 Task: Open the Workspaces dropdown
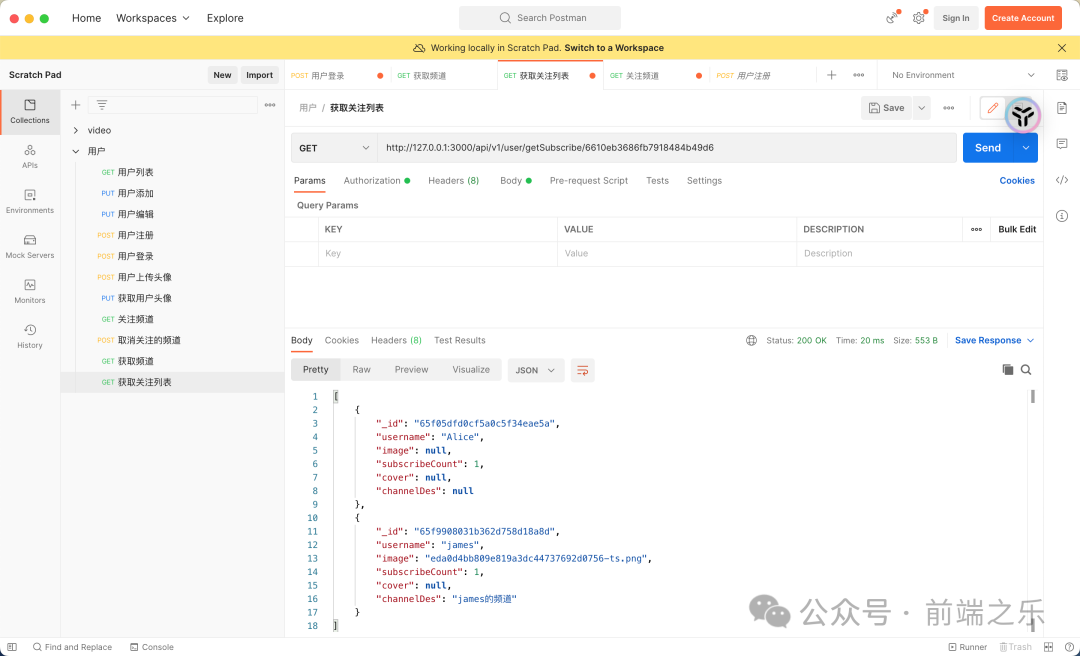click(x=153, y=18)
